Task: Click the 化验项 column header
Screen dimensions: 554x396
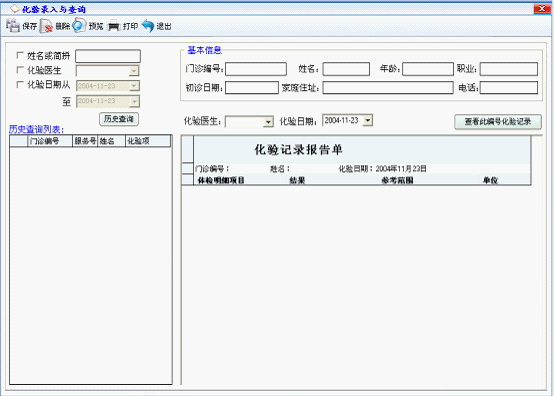Action: 148,141
